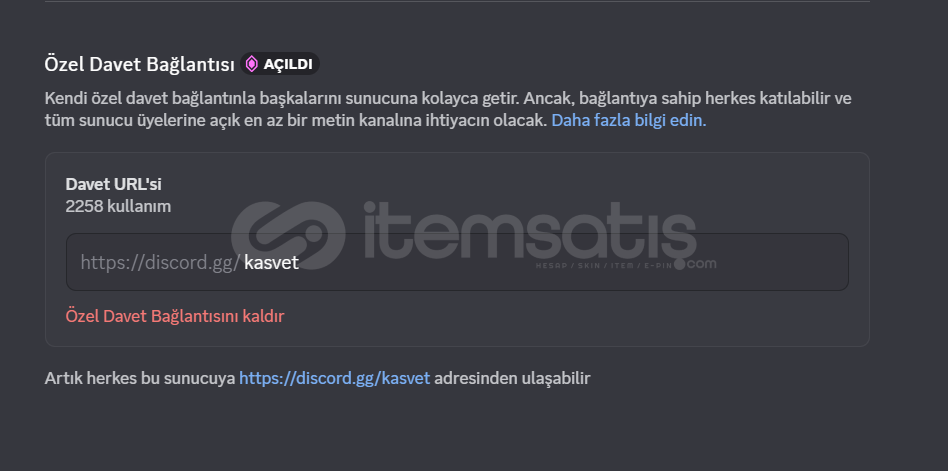Viewport: 948px width, 471px height.
Task: Remove vanity URL via Özel Davet Bağlantısını kaldır
Action: [x=175, y=316]
